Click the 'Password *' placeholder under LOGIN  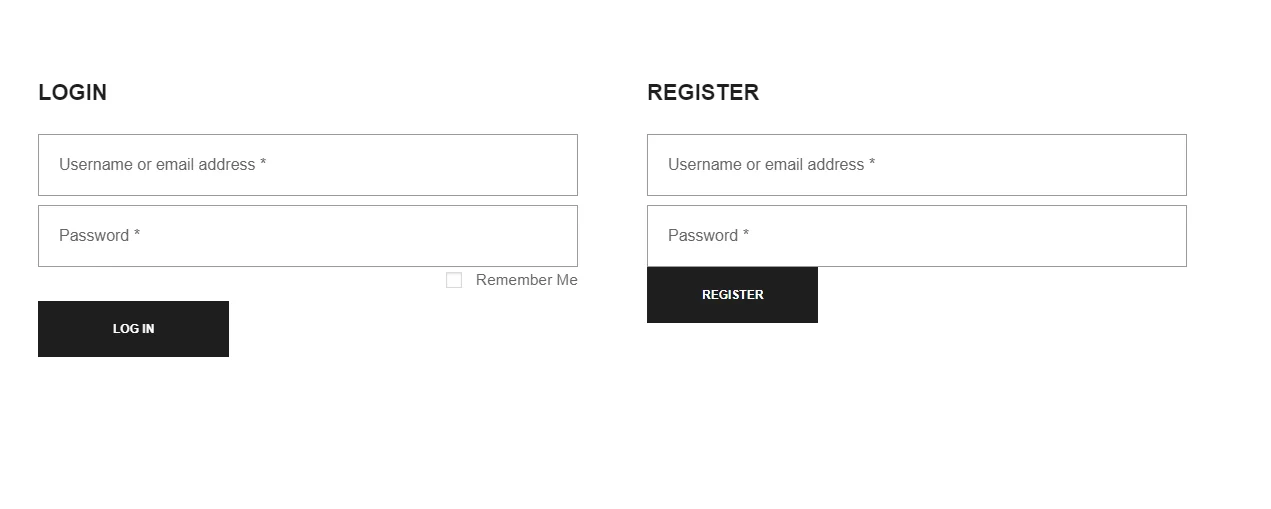(x=99, y=235)
